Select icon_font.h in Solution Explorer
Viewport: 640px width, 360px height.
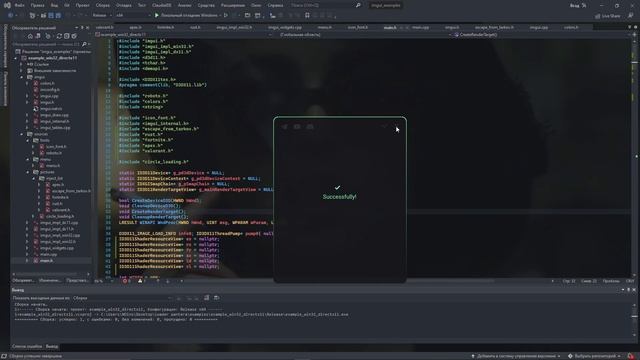tap(56, 147)
